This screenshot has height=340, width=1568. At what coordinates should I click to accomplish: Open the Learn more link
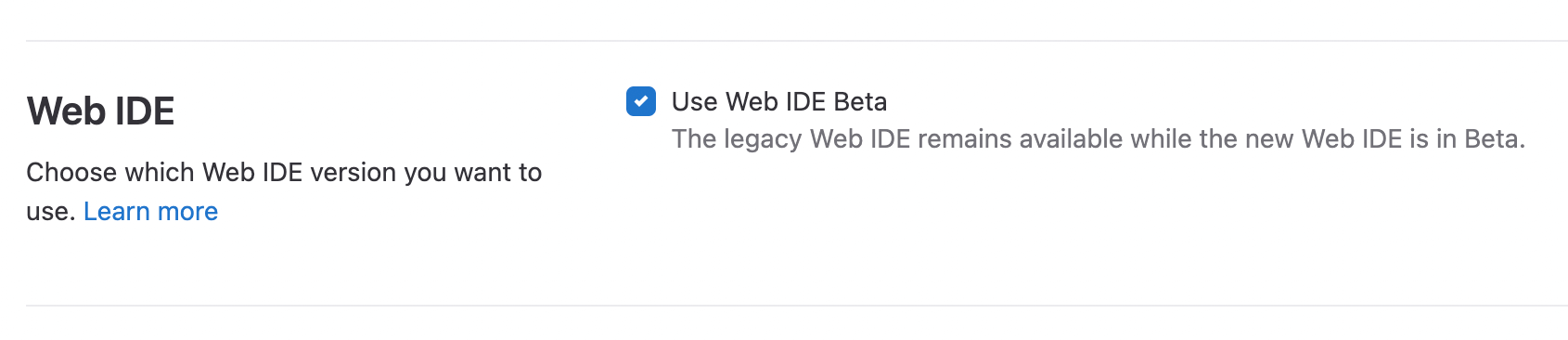pos(150,212)
